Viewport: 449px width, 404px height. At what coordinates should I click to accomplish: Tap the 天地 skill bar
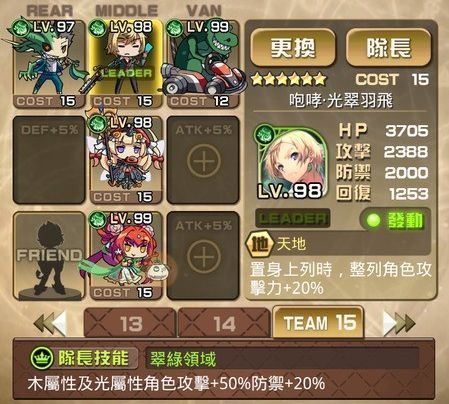[x=337, y=244]
